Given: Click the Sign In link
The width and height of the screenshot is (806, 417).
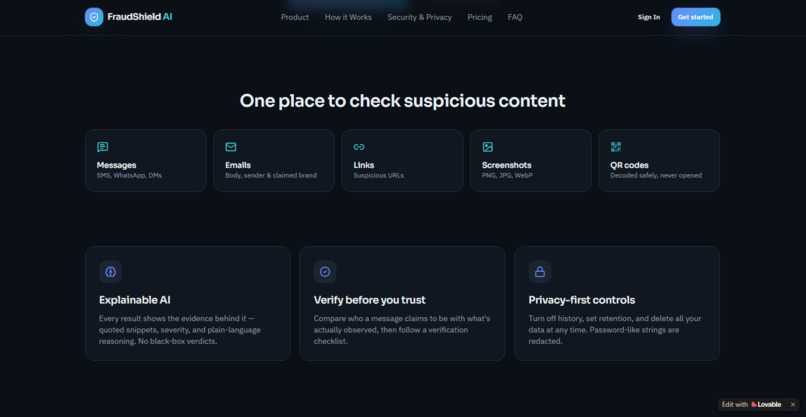Looking at the screenshot, I should 649,17.
